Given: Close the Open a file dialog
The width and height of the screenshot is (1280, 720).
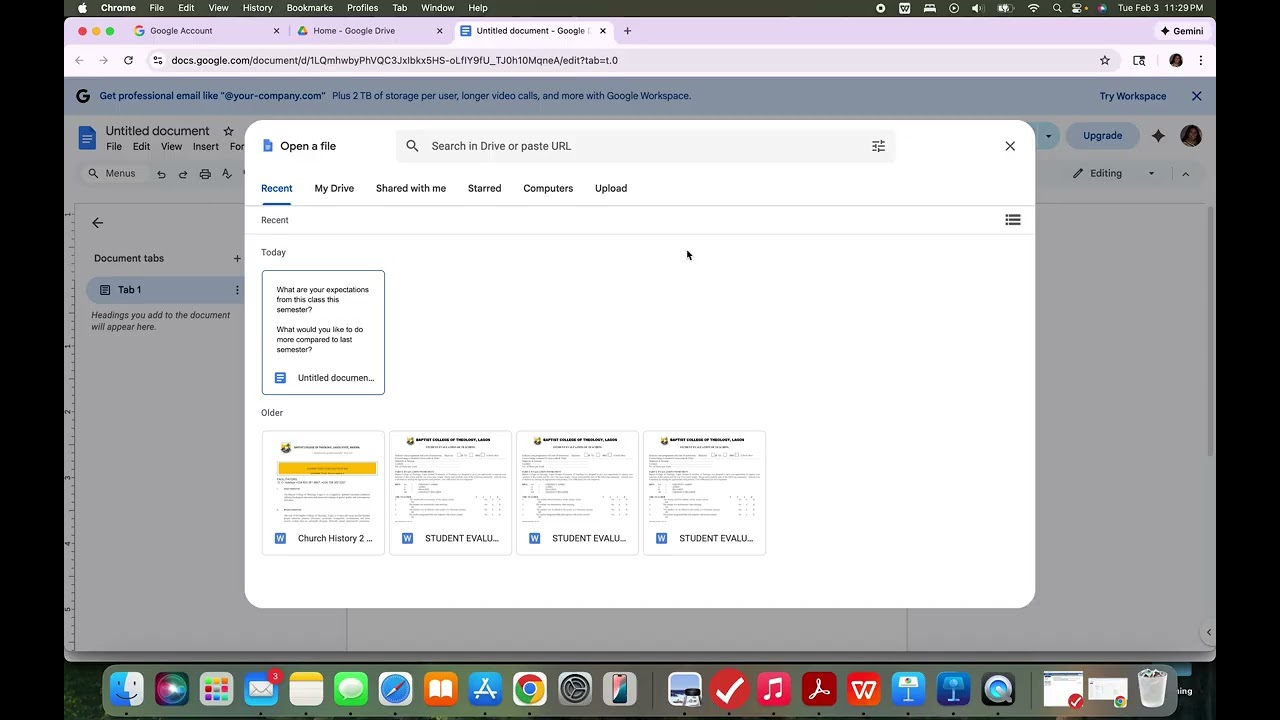Looking at the screenshot, I should 1010,146.
